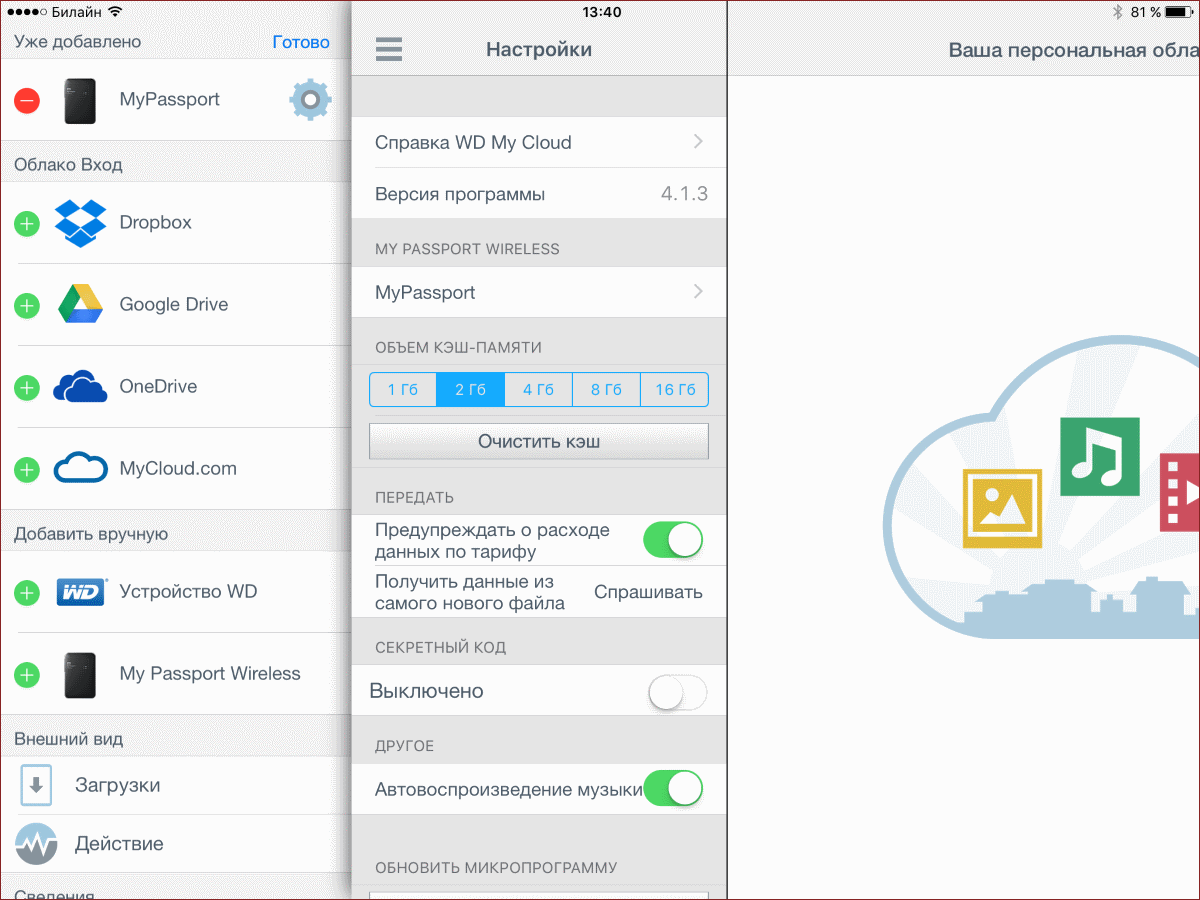This screenshot has height=900, width=1200.
Task: Add Google Drive with green plus icon
Action: 27,305
